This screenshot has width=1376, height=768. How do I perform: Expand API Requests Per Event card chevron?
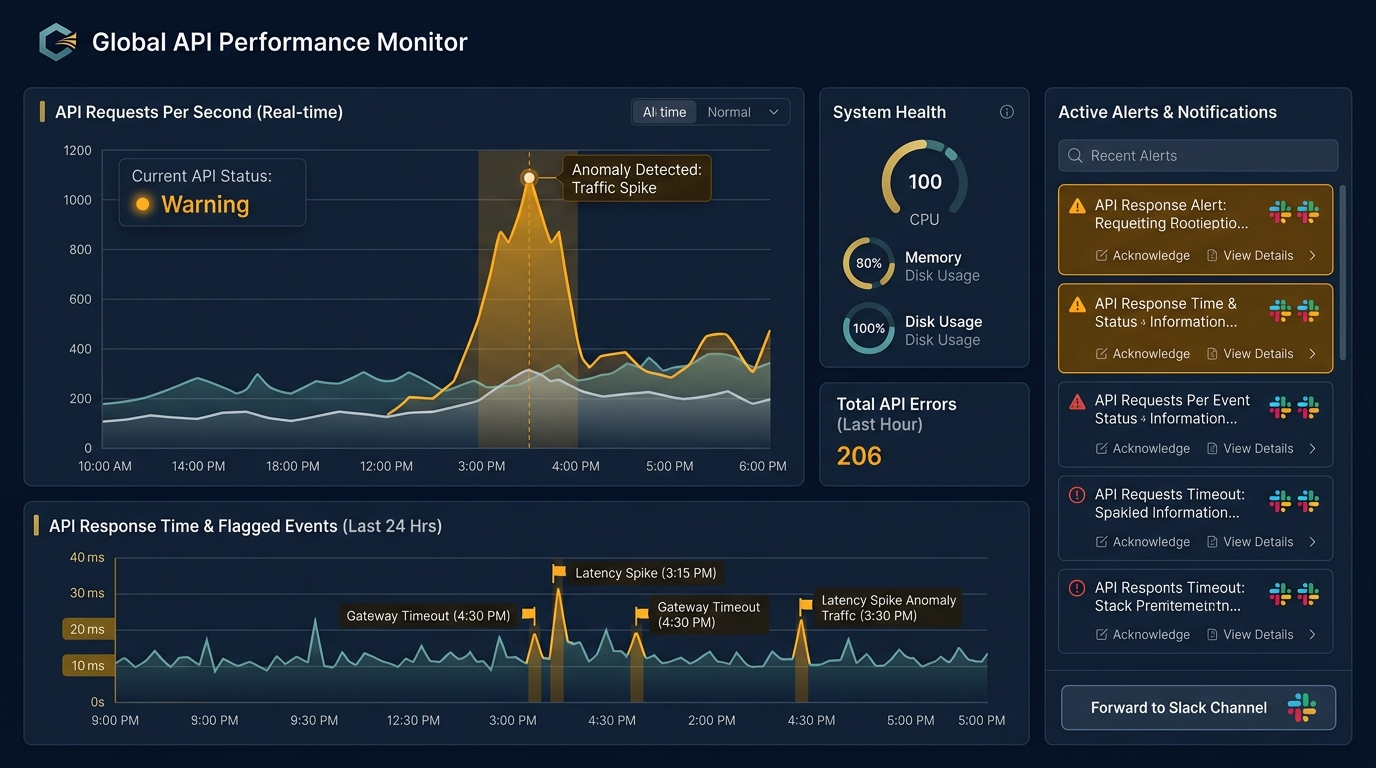click(1312, 449)
